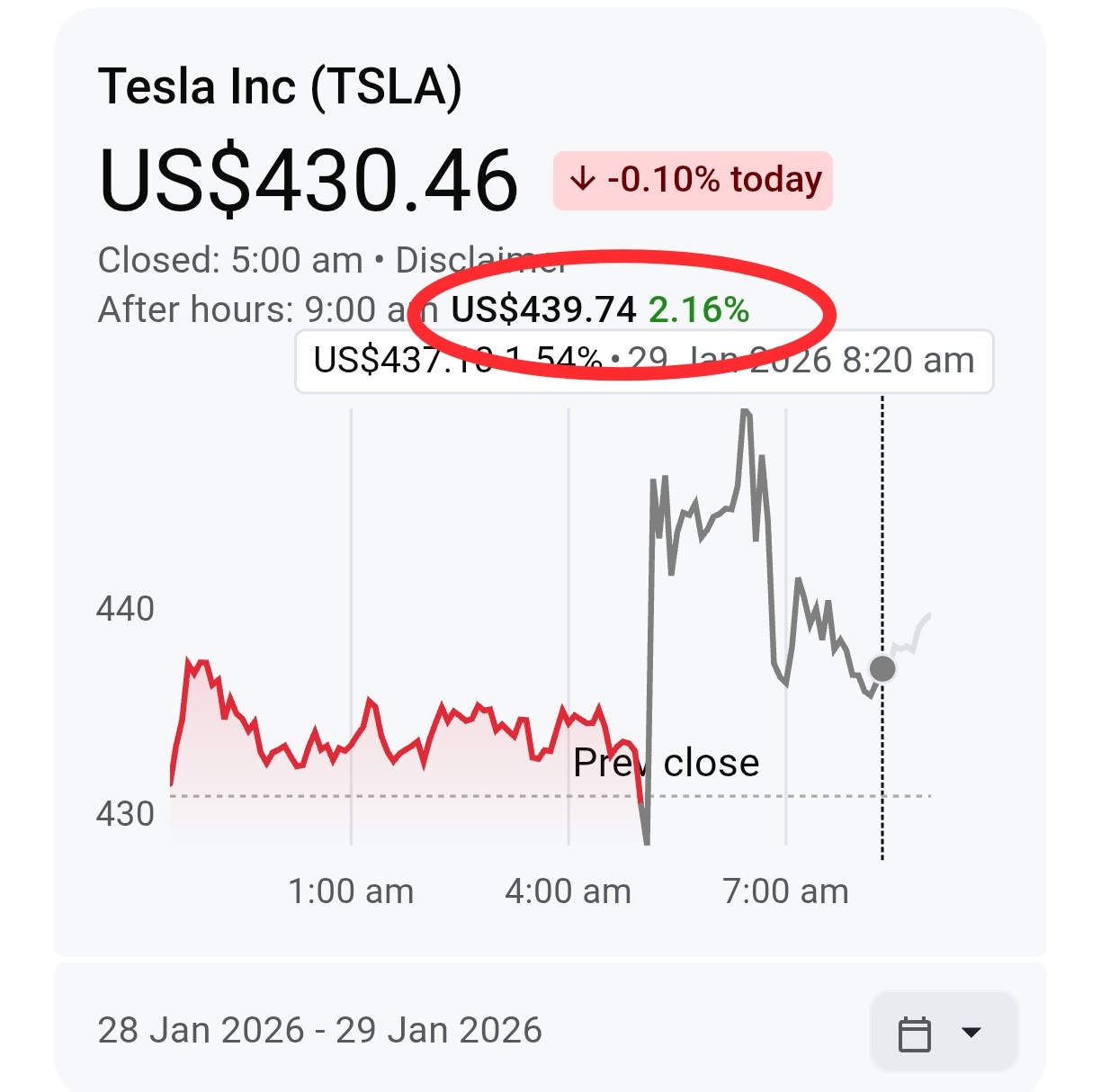Viewport: 1101px width, 1092px height.
Task: Expand the date picker dropdown arrow
Action: [x=971, y=1032]
